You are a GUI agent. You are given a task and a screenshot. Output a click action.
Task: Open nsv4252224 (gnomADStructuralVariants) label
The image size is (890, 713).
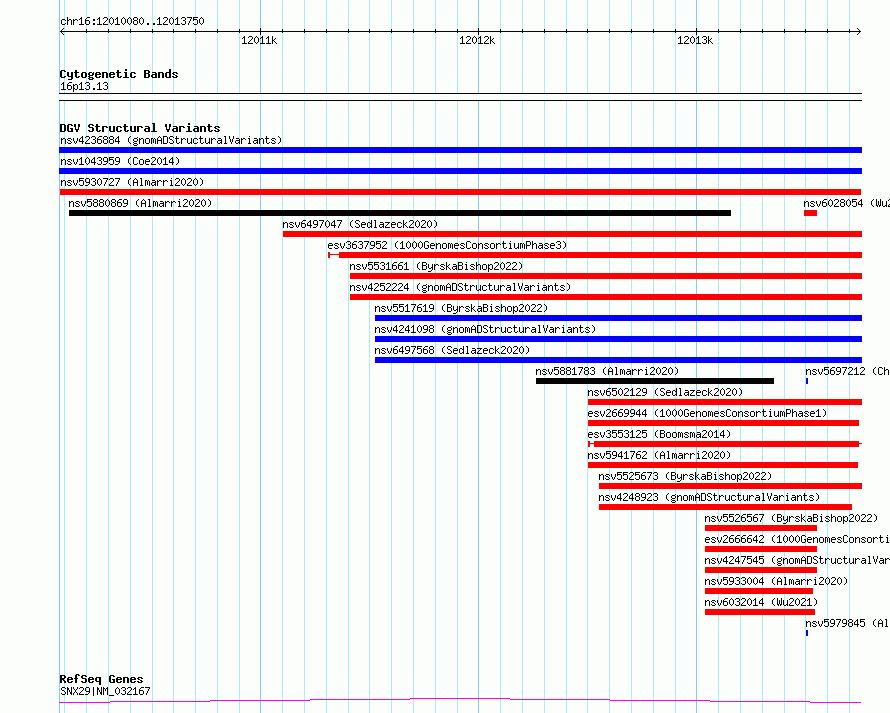[x=460, y=287]
